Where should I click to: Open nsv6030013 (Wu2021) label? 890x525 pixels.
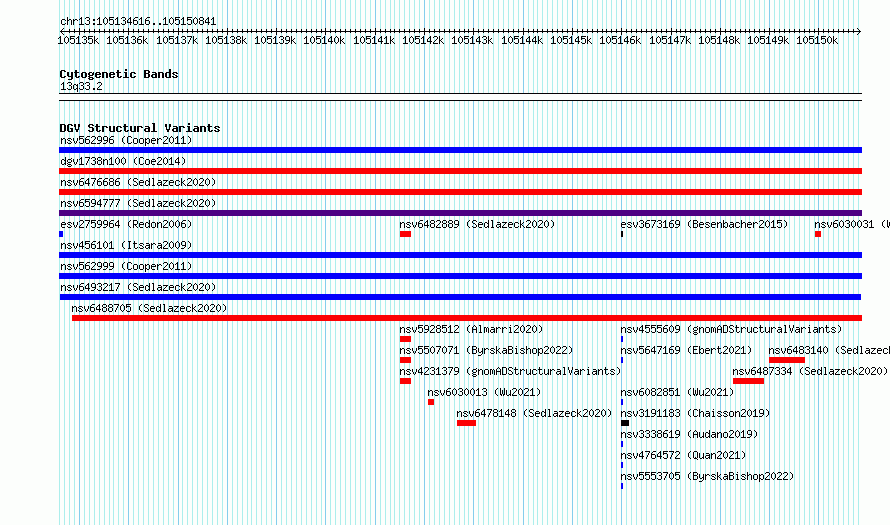484,392
